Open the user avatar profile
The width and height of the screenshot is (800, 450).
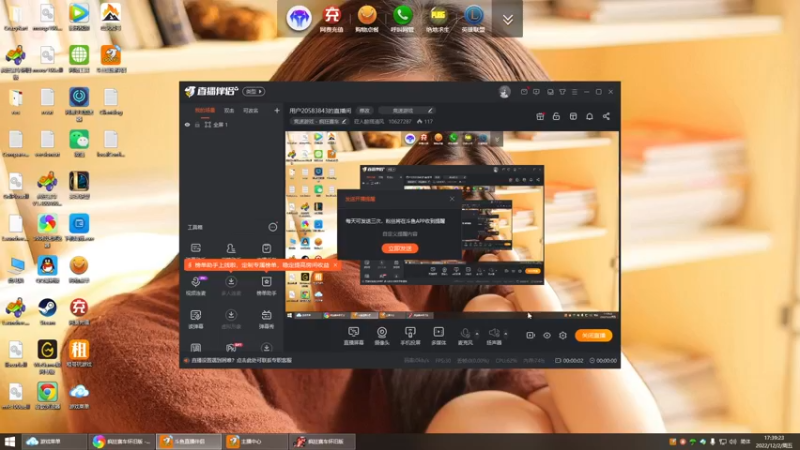[x=505, y=92]
